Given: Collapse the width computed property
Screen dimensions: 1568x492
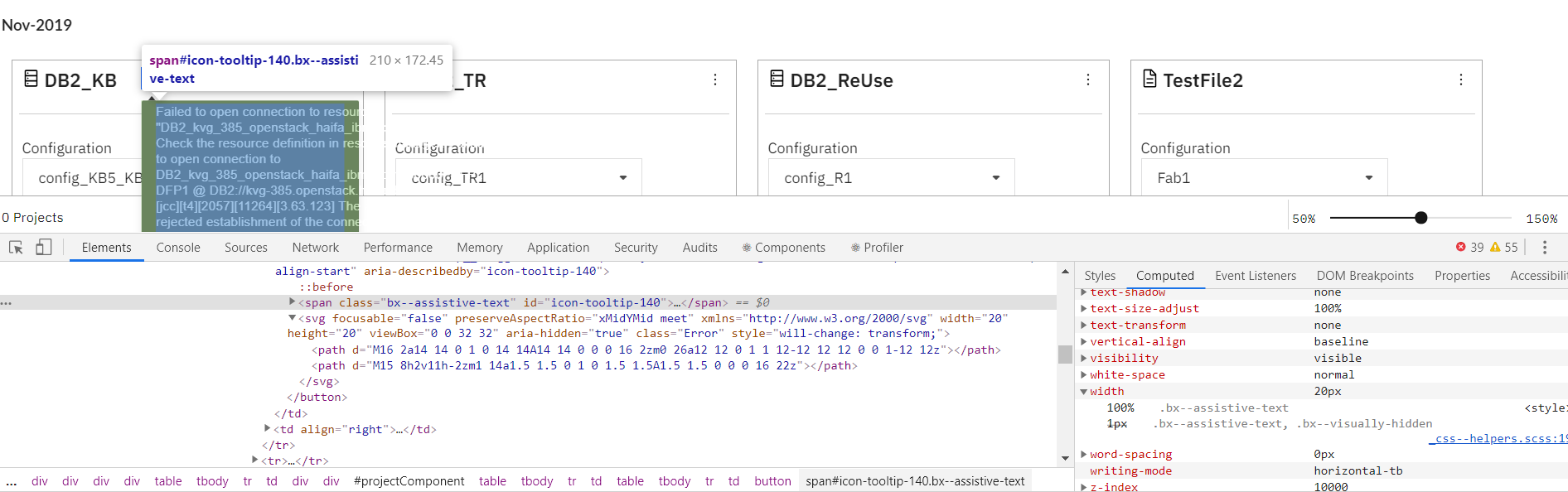Looking at the screenshot, I should (x=1083, y=391).
